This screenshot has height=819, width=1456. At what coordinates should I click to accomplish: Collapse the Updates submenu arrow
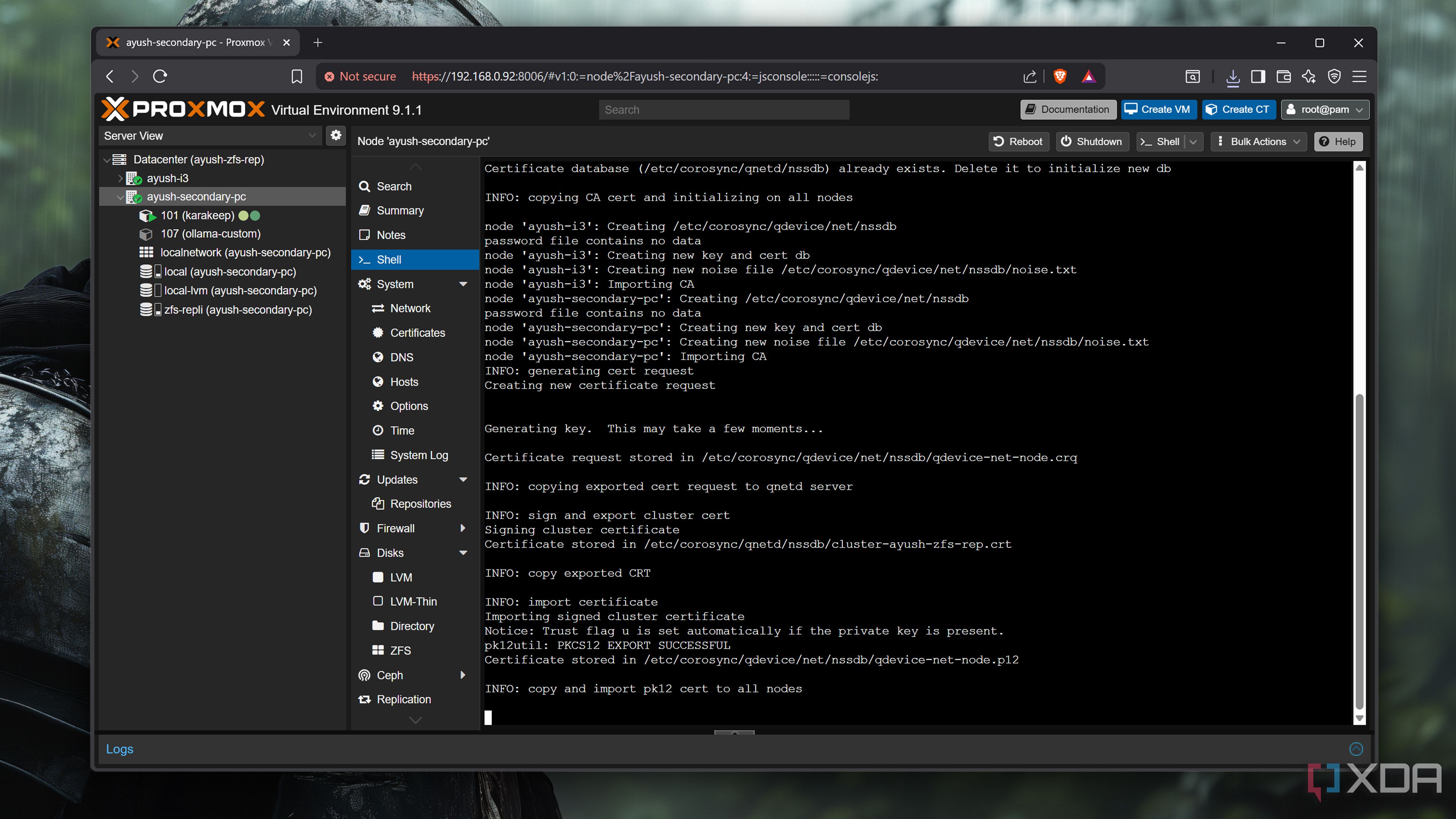[463, 479]
